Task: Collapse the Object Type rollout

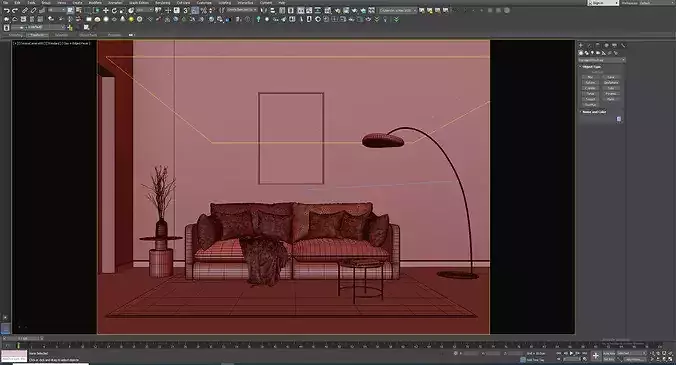Action: (591, 67)
